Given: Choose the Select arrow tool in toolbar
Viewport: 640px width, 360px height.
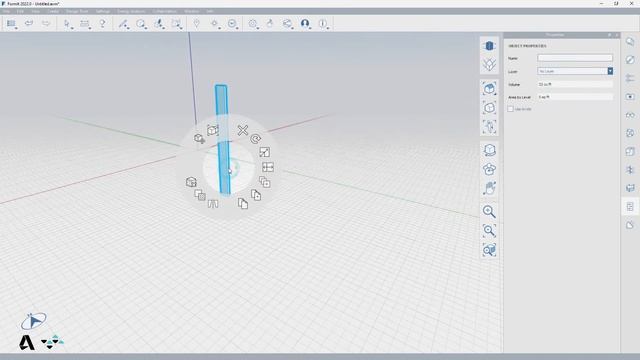Looking at the screenshot, I should (67, 23).
